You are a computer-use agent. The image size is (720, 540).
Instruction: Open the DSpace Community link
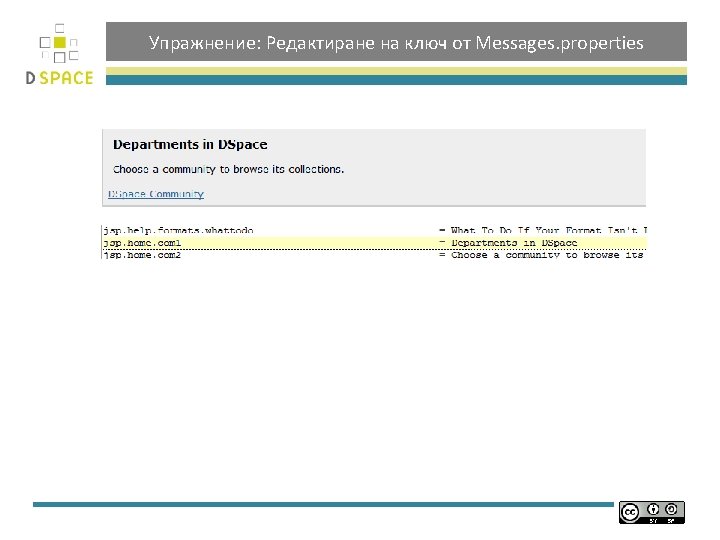(x=156, y=194)
